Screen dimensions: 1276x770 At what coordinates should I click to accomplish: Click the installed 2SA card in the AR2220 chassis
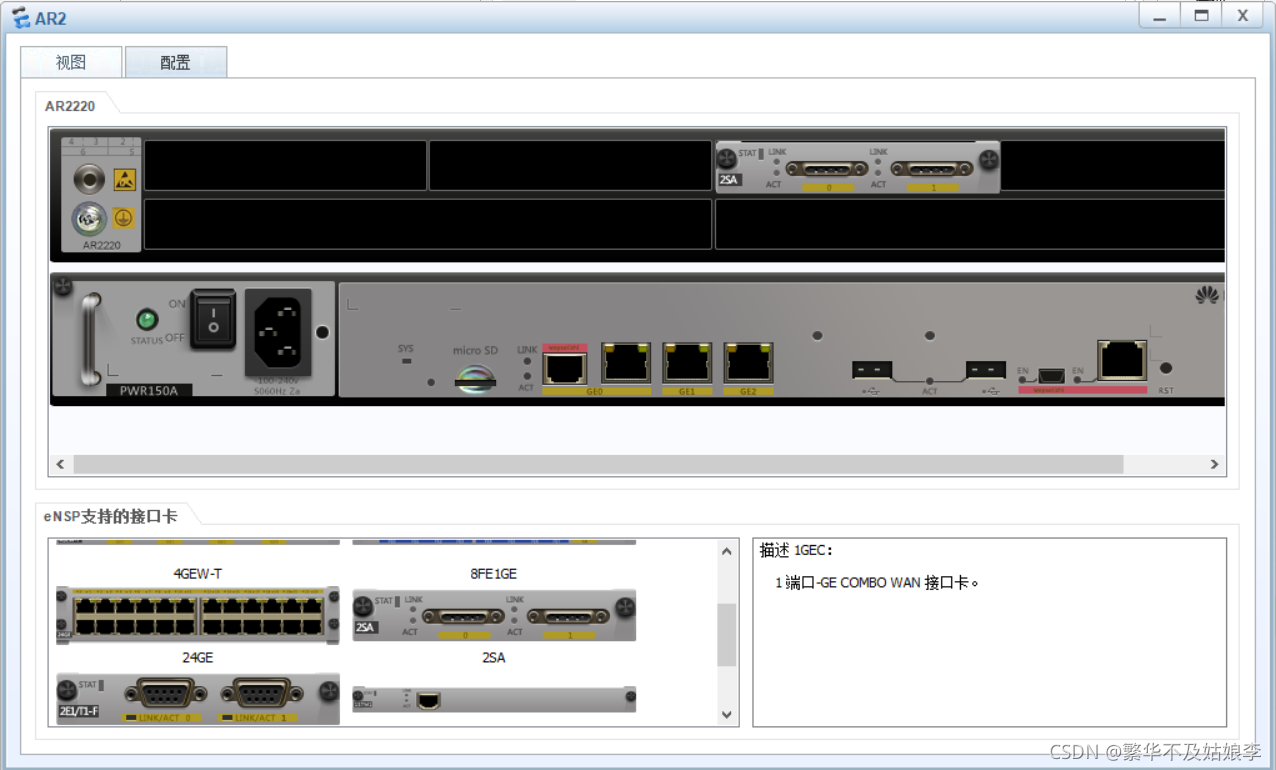click(858, 167)
